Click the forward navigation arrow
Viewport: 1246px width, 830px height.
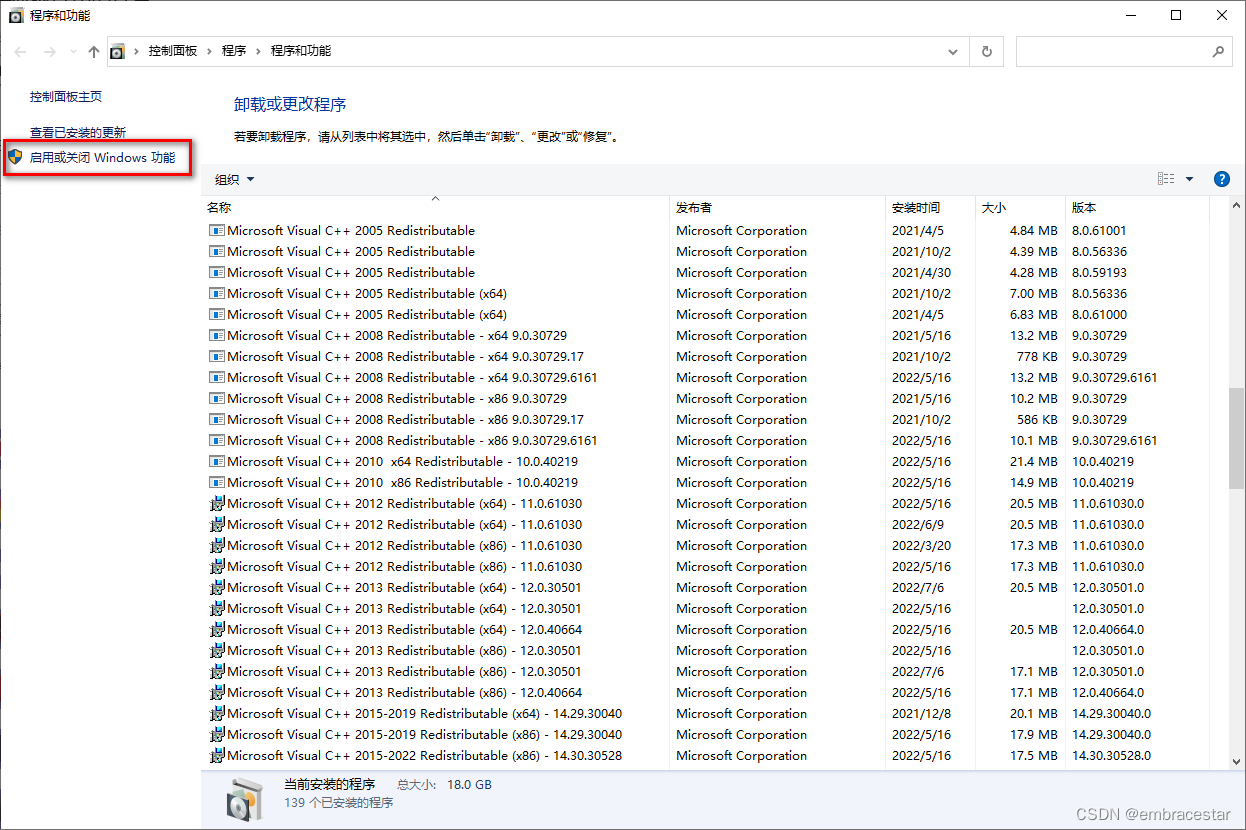point(50,52)
